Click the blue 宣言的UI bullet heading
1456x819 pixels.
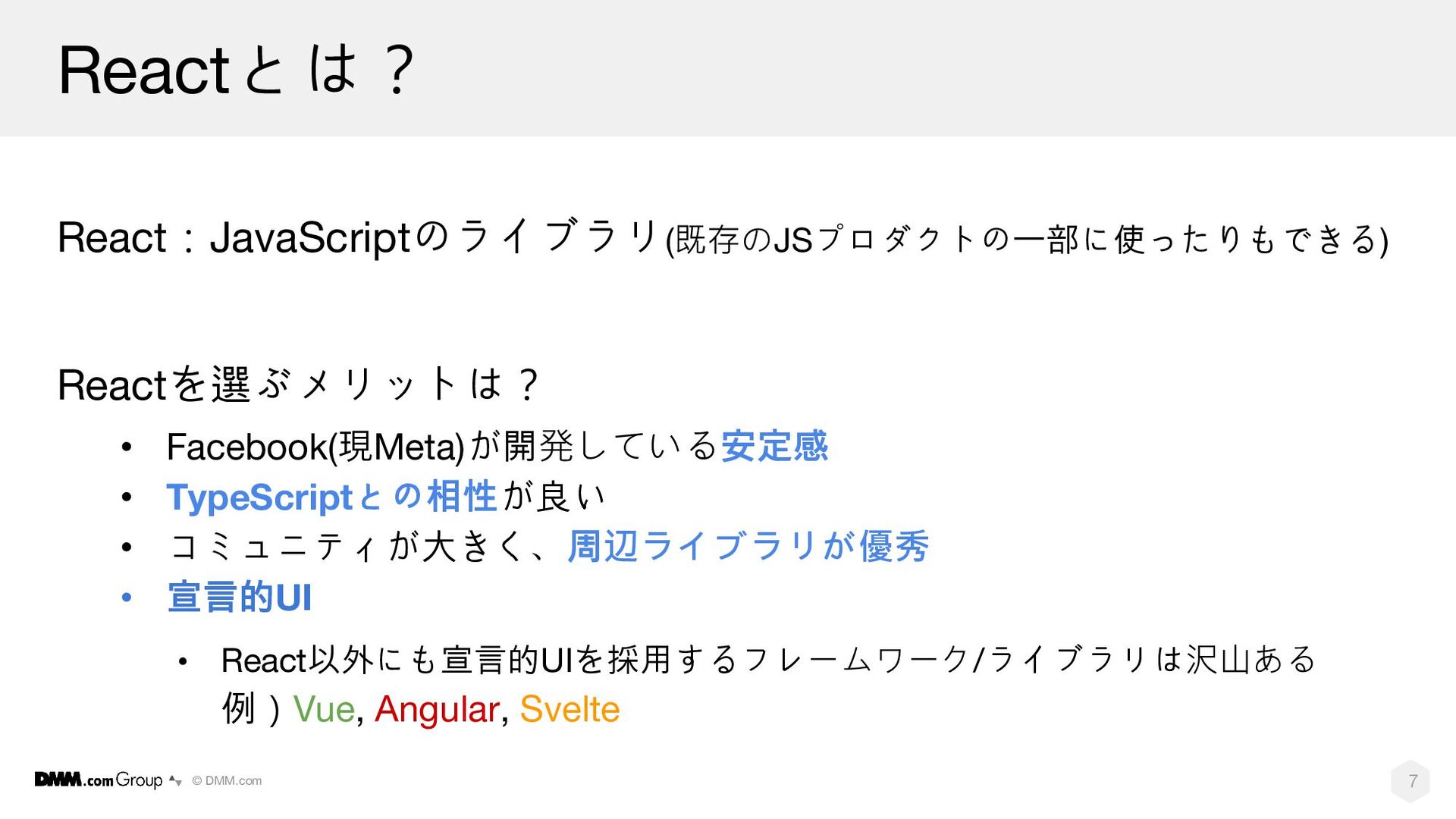pyautogui.click(x=240, y=597)
